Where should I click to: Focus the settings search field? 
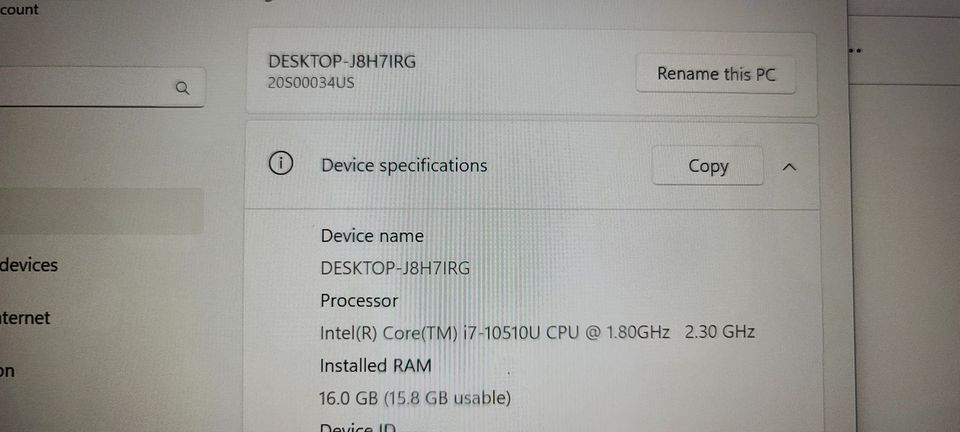point(102,88)
